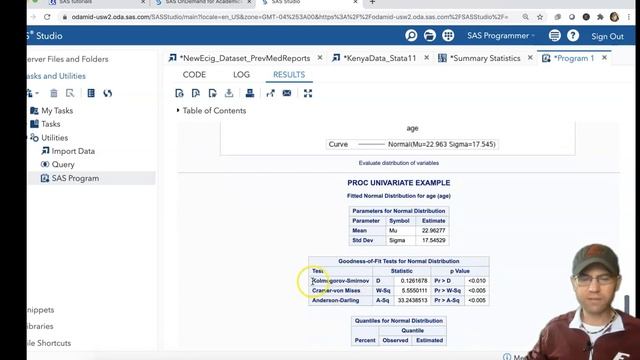The image size is (640, 360).
Task: Click the download arrow icon in results toolbar
Action: point(229,93)
